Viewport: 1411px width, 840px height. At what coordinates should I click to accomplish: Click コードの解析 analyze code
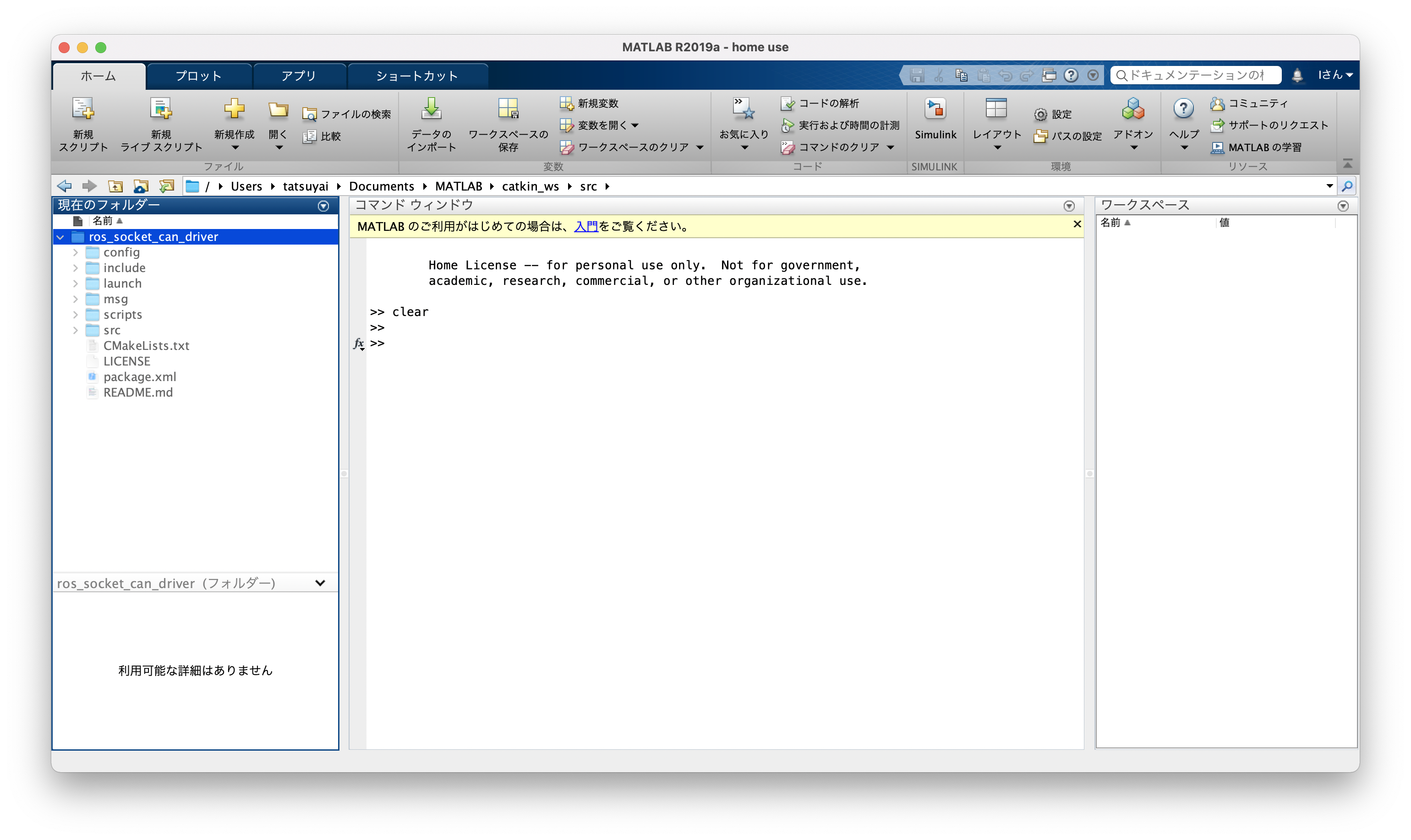[x=820, y=104]
